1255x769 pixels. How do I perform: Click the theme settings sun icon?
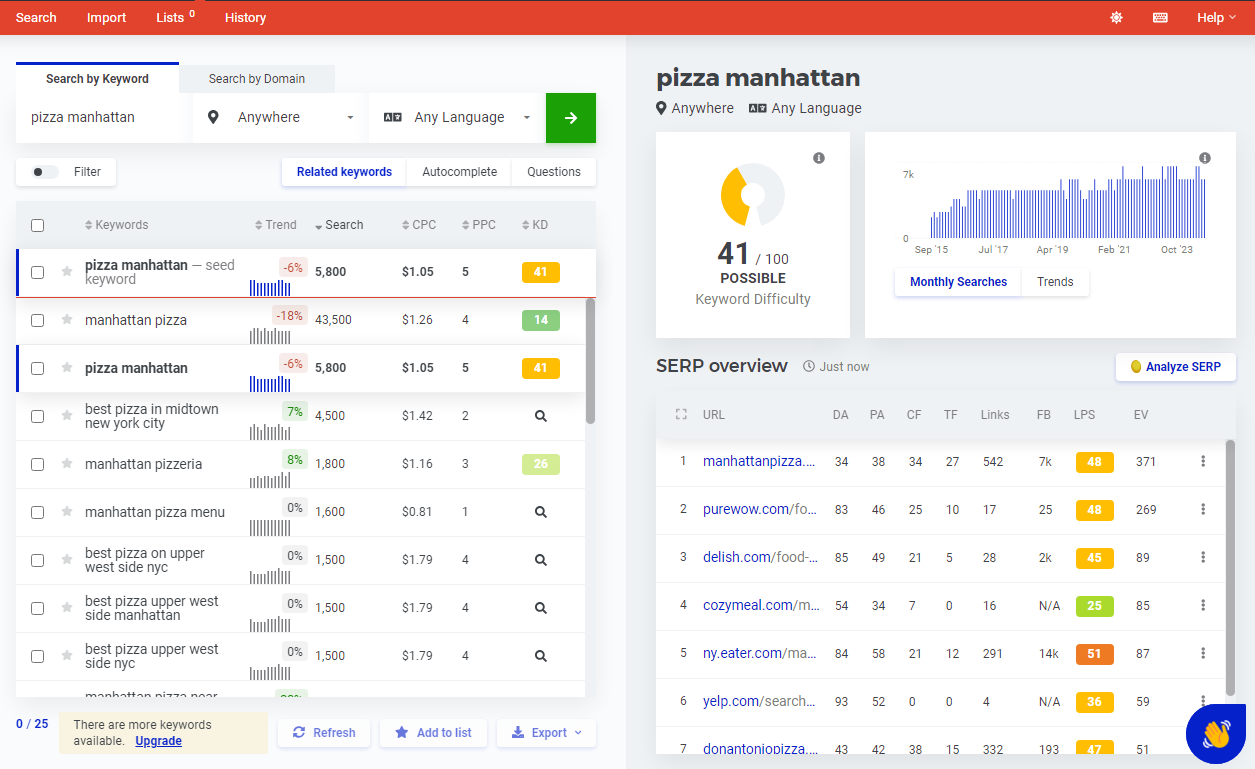click(x=1116, y=17)
